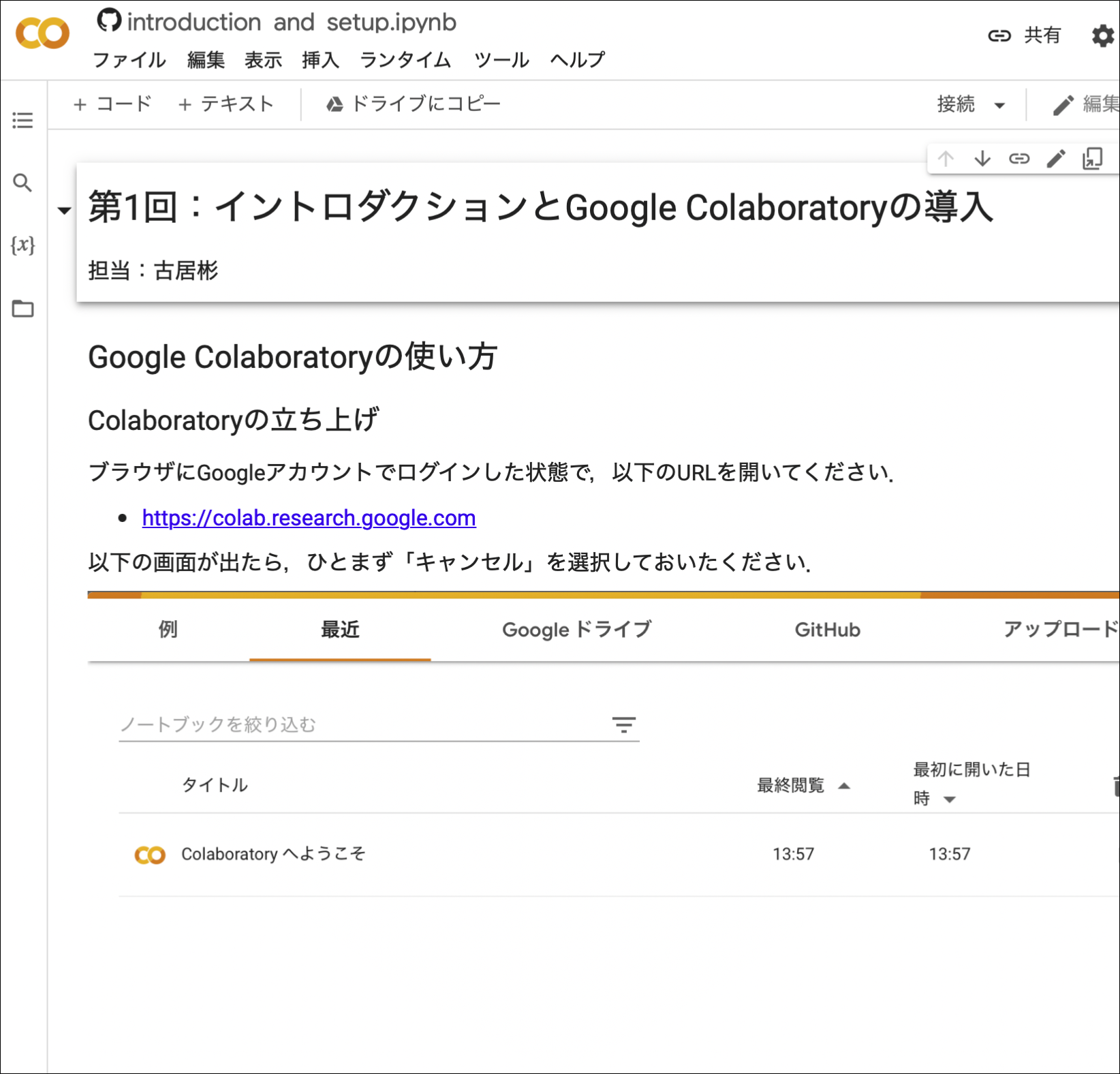Open 最初に開いた日時 sort dropdown
This screenshot has height=1074, width=1120.
(950, 799)
